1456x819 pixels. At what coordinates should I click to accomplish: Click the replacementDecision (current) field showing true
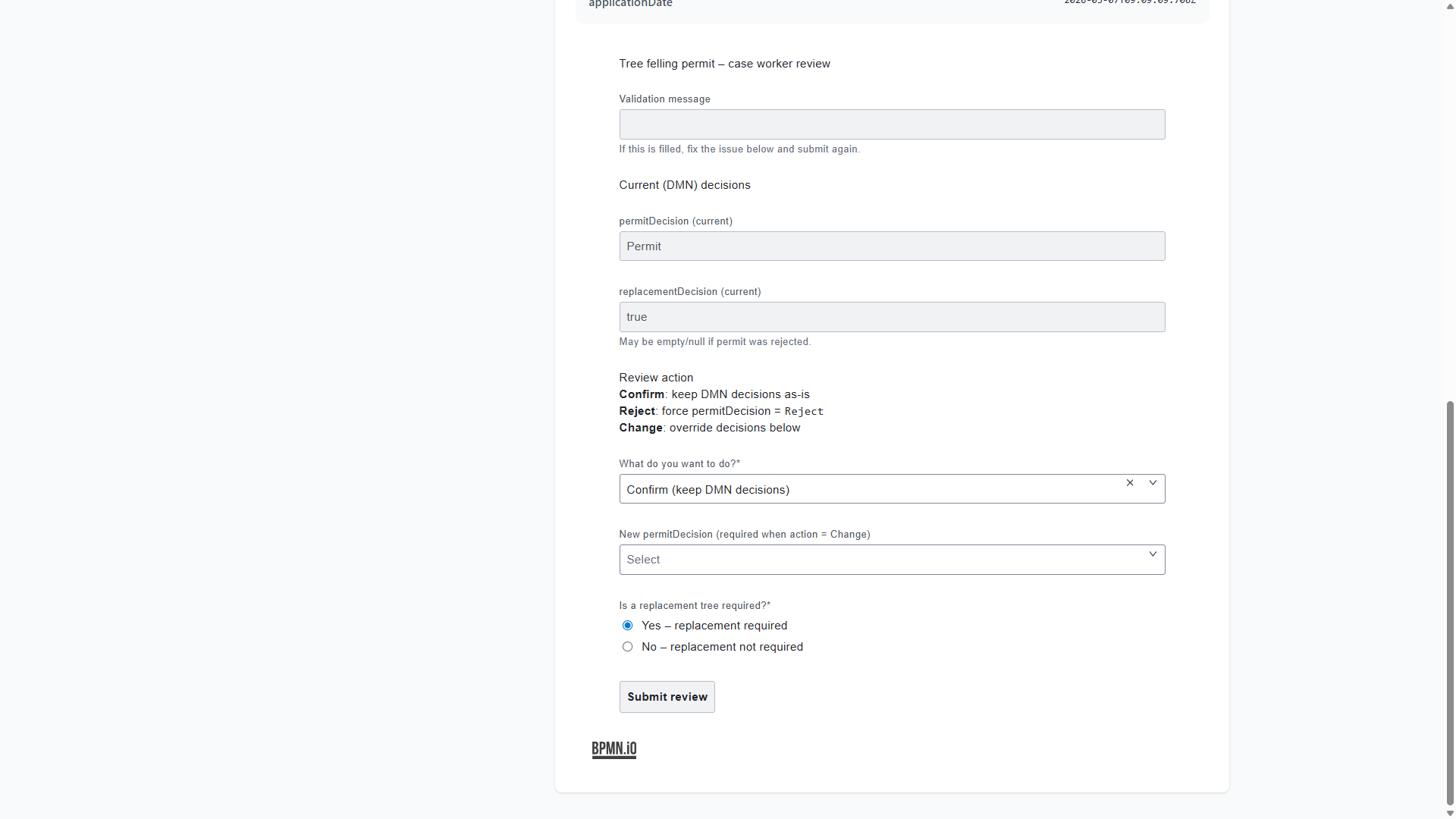[x=892, y=316]
